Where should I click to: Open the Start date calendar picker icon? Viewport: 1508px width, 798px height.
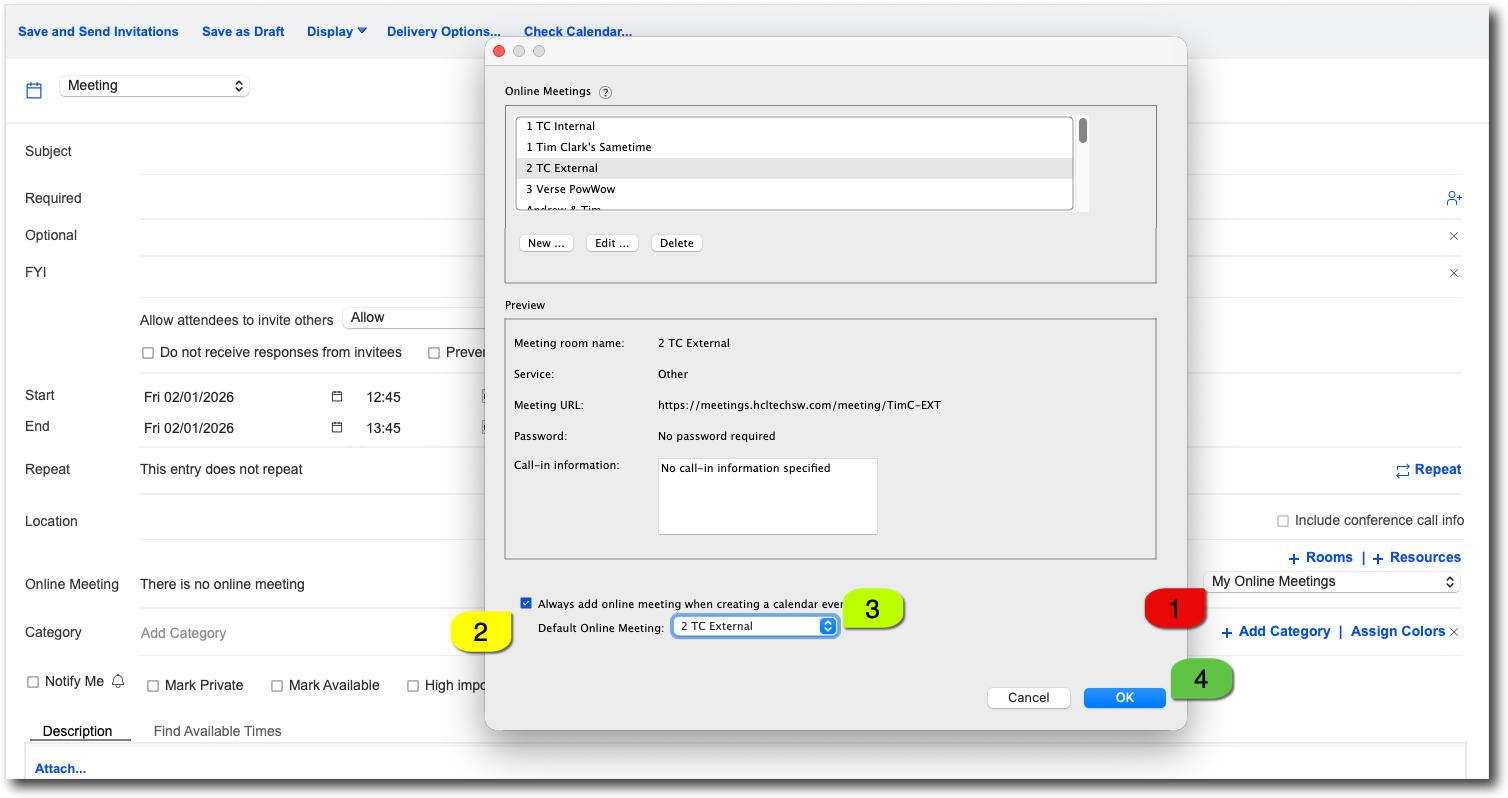pyautogui.click(x=337, y=397)
